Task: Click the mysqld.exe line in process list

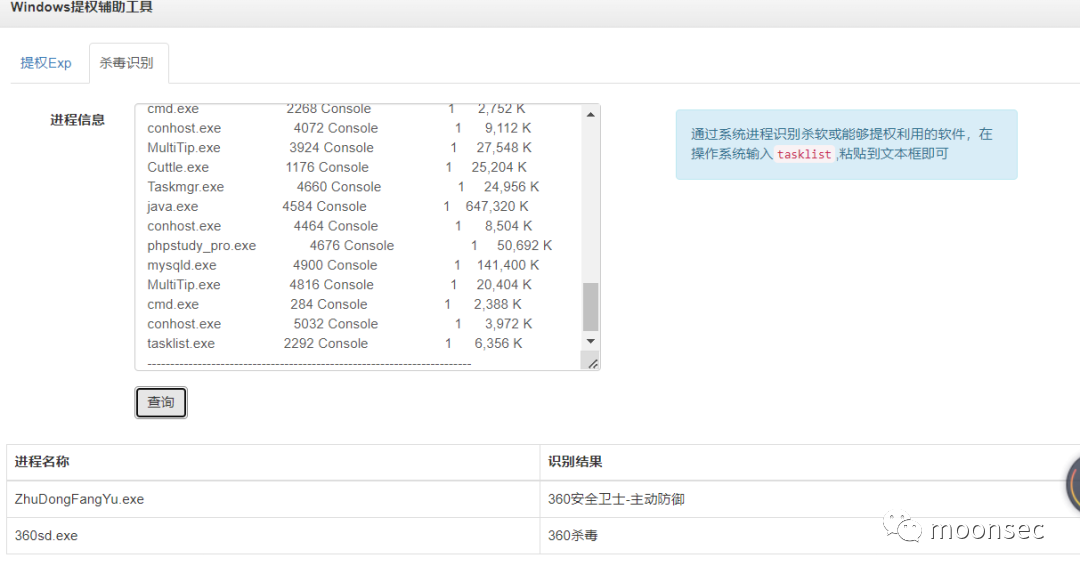Action: (182, 265)
